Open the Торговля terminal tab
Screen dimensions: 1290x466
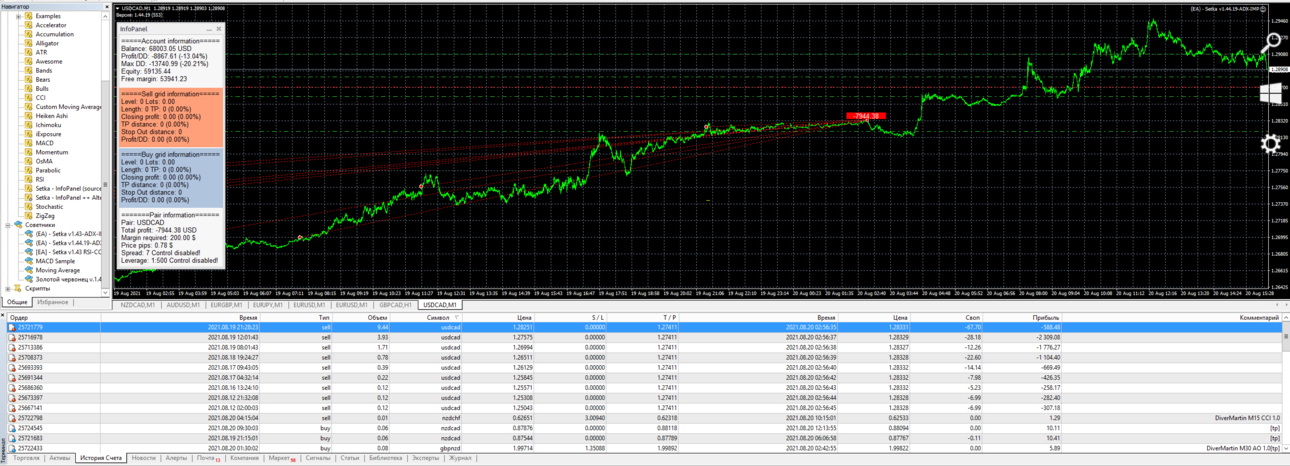tap(26, 458)
